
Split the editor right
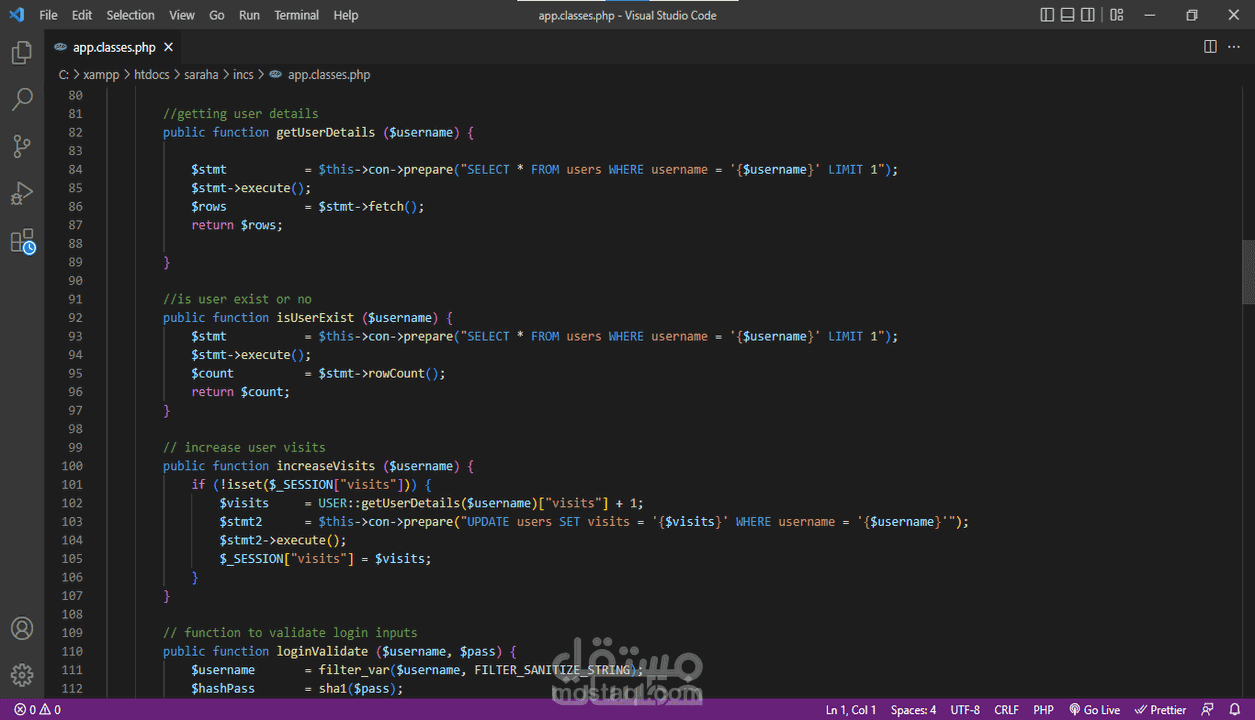1210,47
